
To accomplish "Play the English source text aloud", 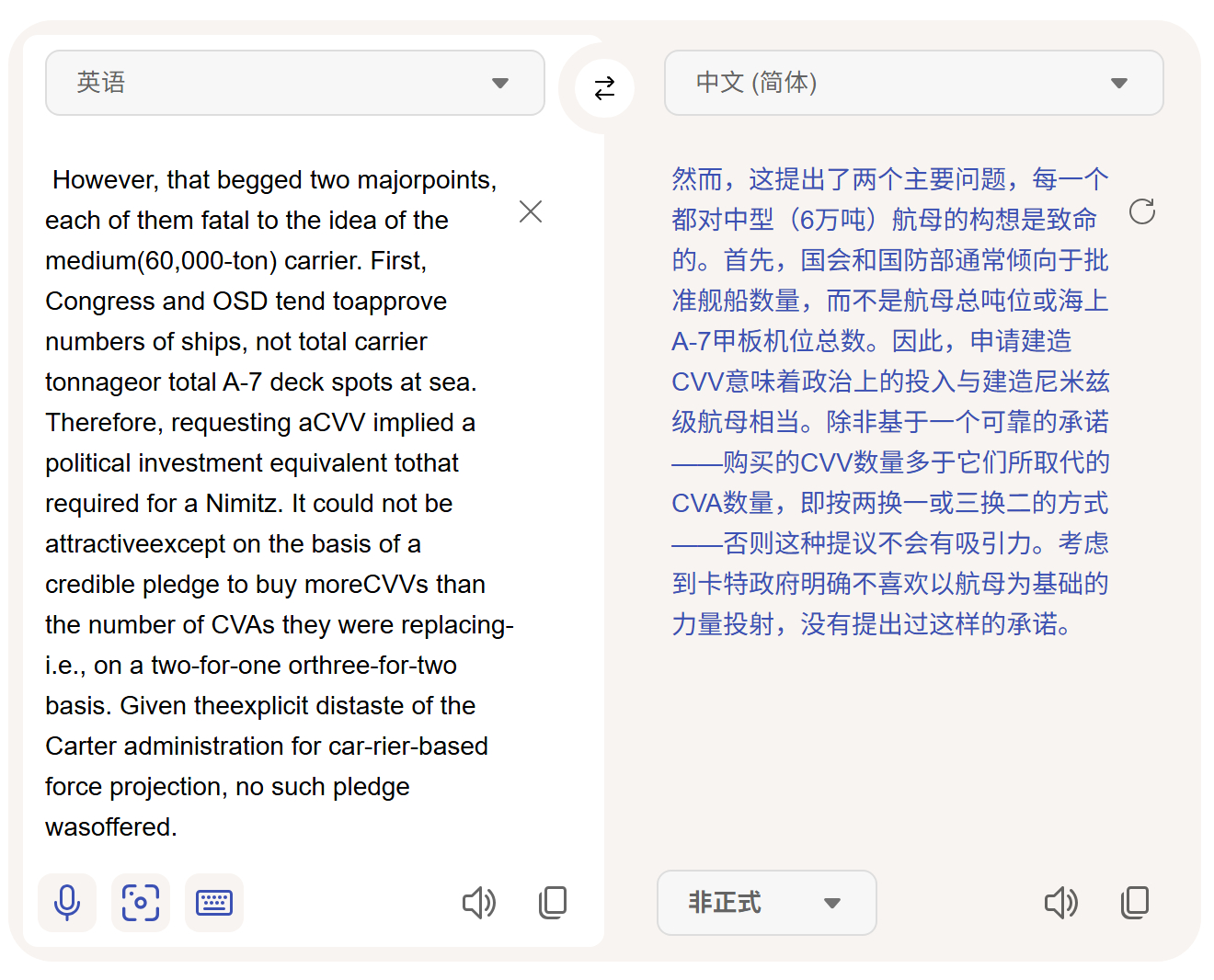I will [x=479, y=903].
